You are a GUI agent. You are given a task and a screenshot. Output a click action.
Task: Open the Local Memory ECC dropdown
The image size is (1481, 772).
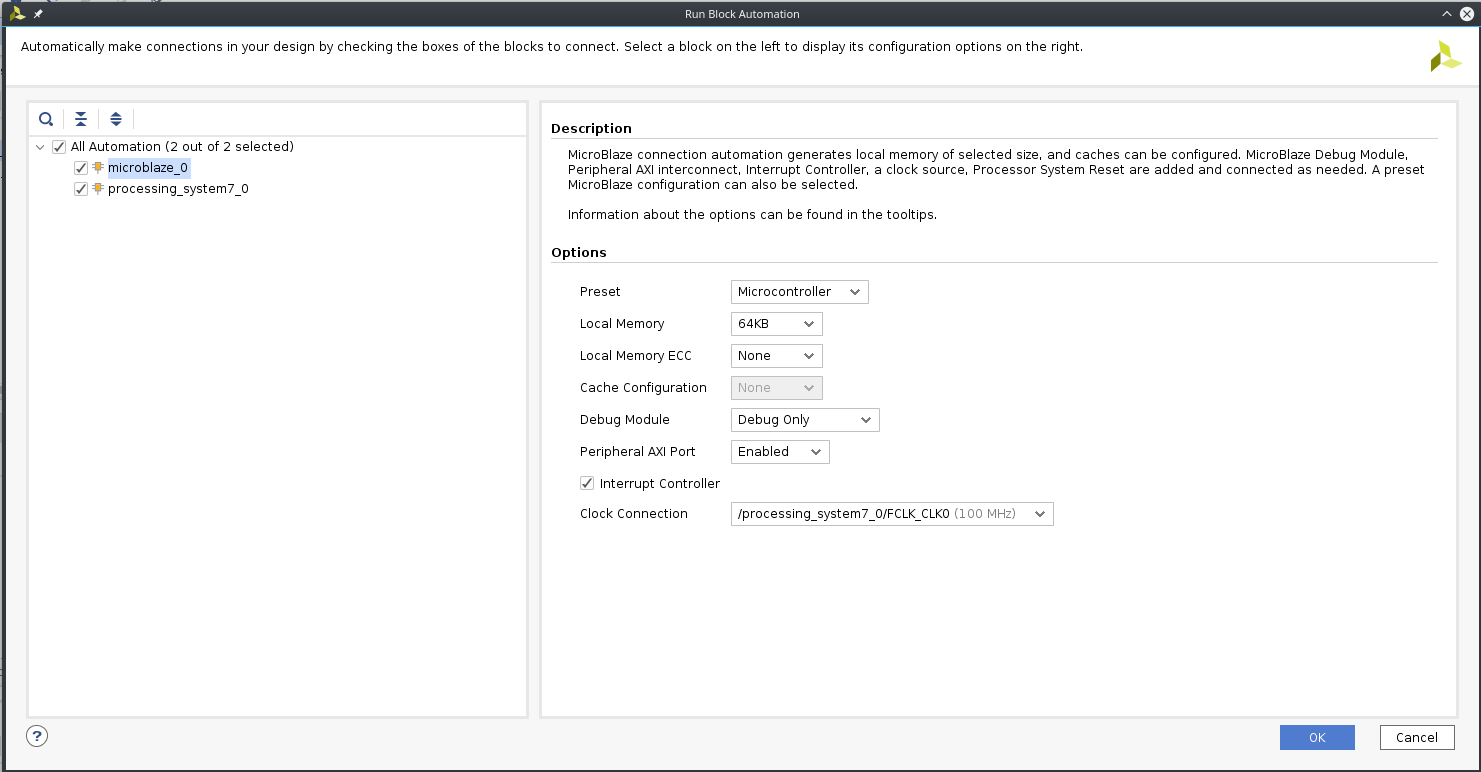coord(777,356)
